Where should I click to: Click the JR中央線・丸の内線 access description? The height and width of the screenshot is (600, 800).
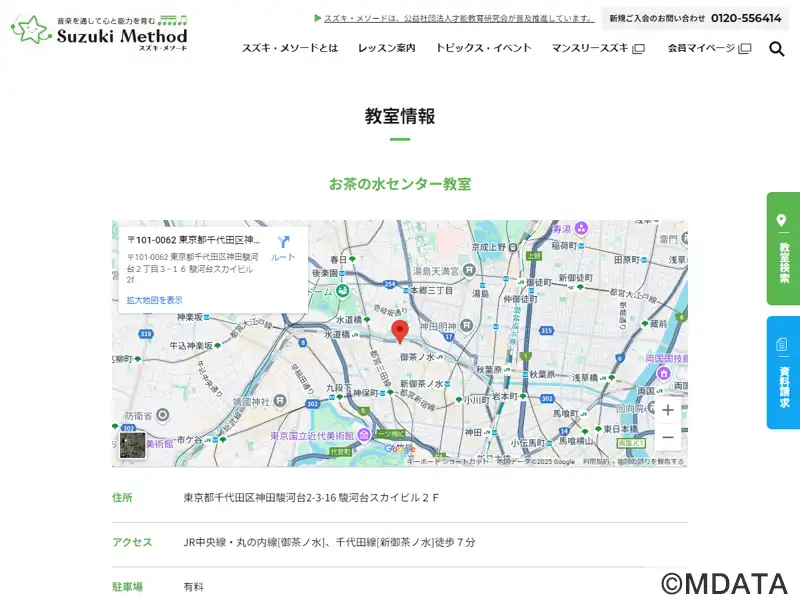pyautogui.click(x=329, y=542)
